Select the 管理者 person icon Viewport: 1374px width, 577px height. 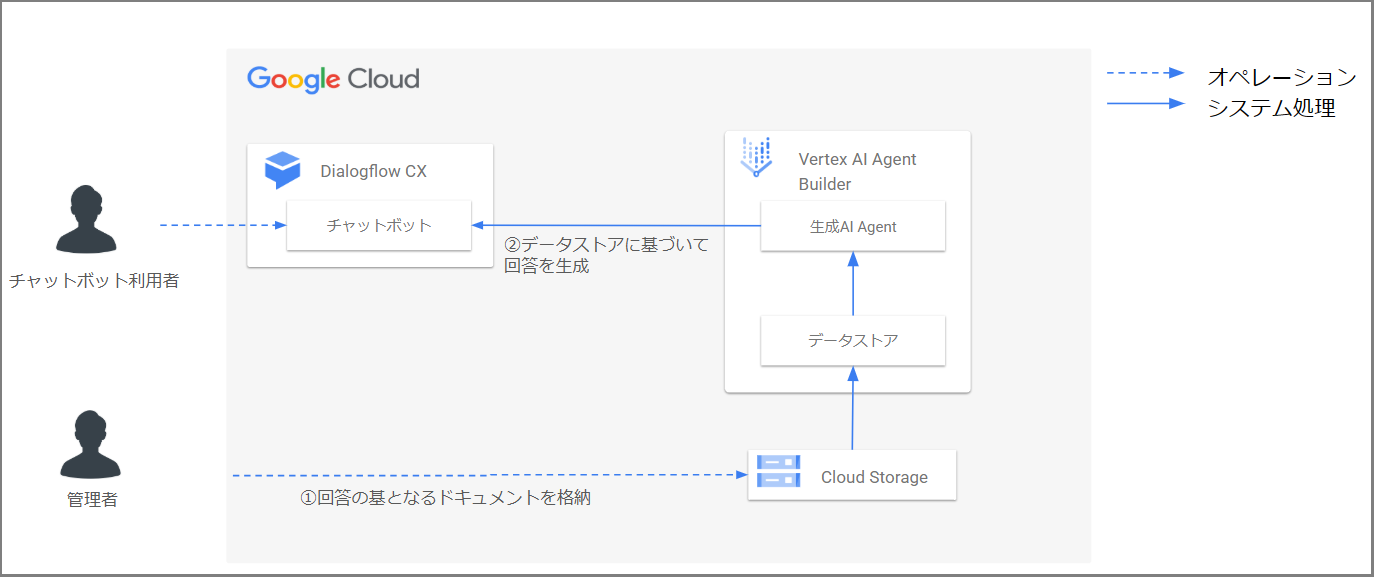(x=91, y=445)
